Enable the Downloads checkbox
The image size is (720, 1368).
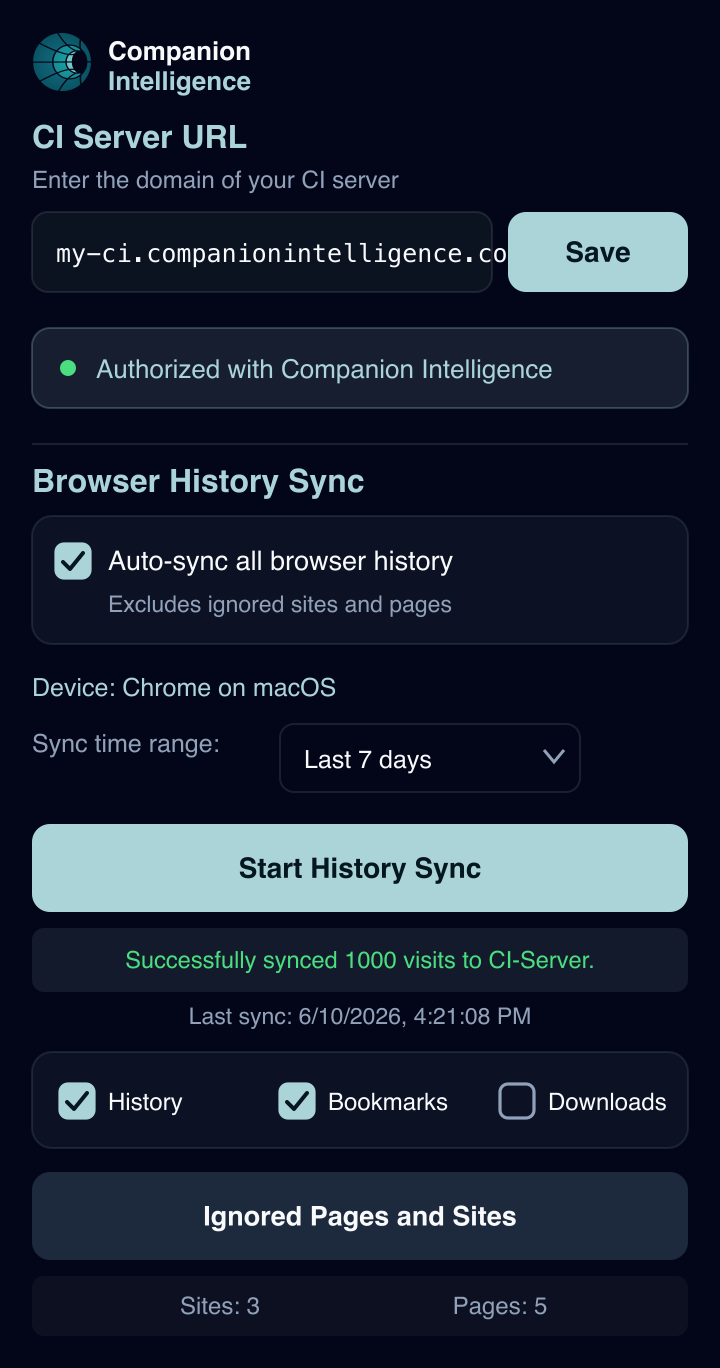517,1101
